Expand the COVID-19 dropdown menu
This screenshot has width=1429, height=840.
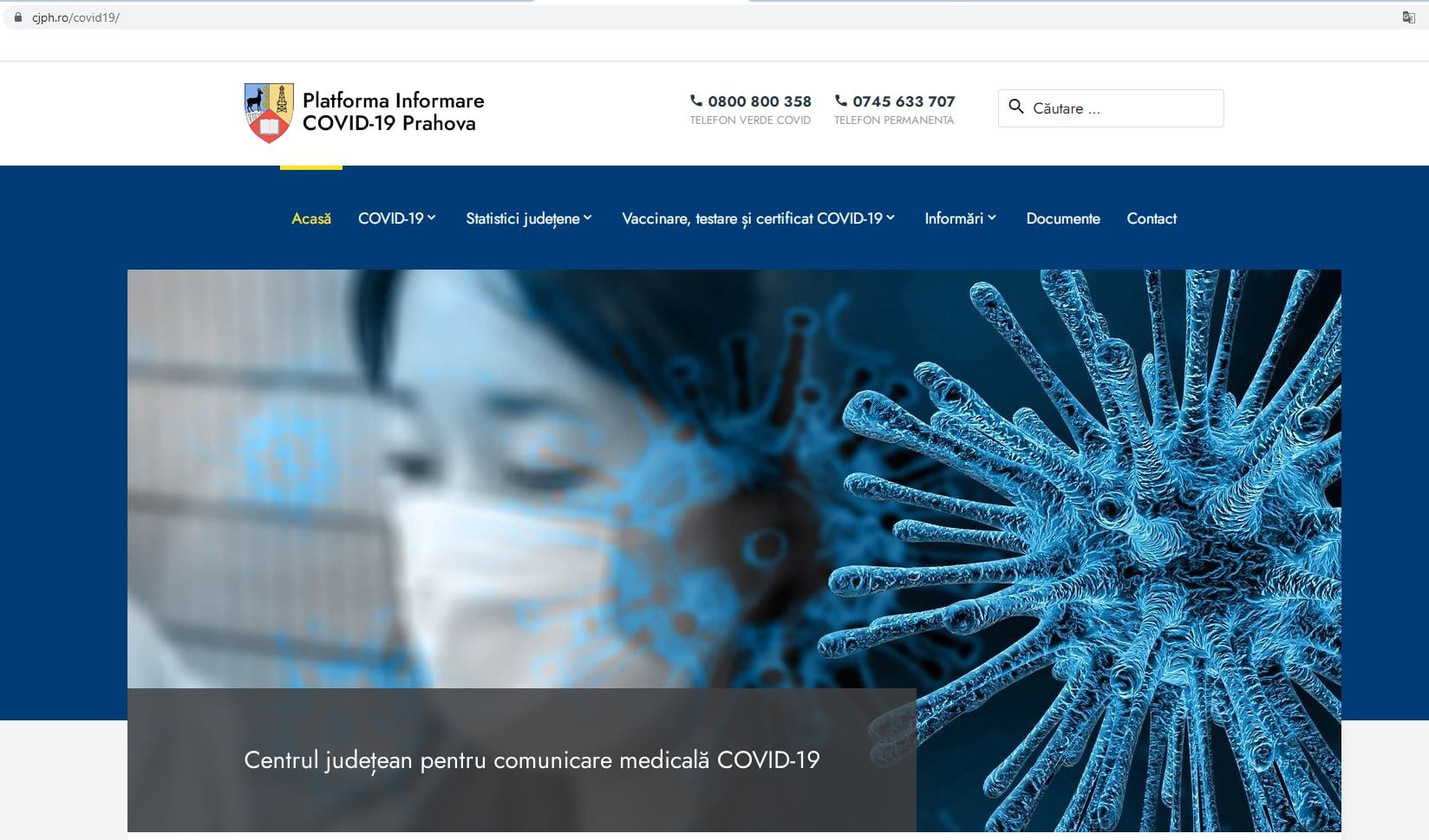pos(397,218)
